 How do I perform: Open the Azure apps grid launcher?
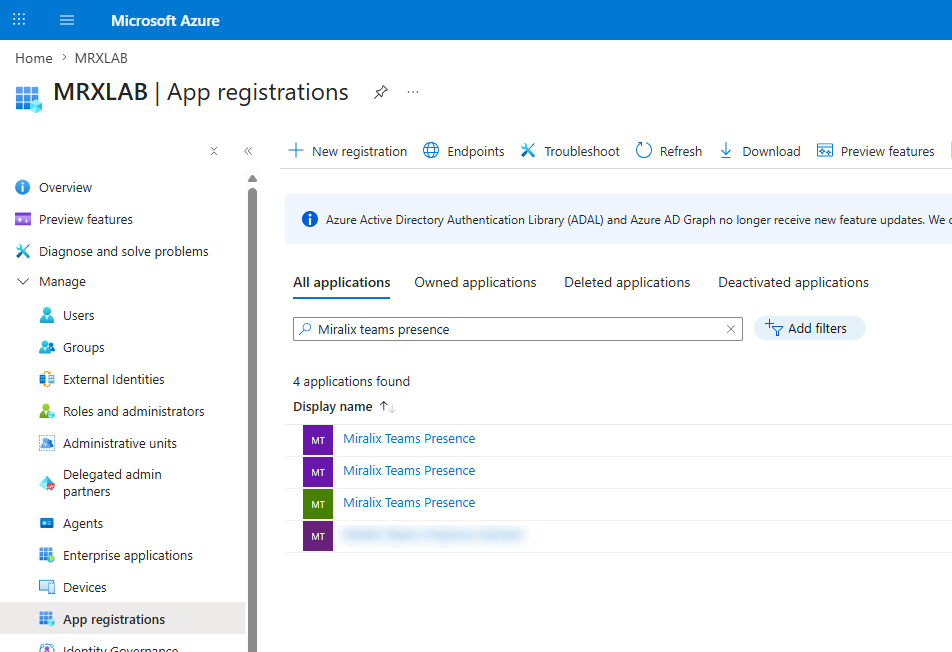tap(19, 19)
